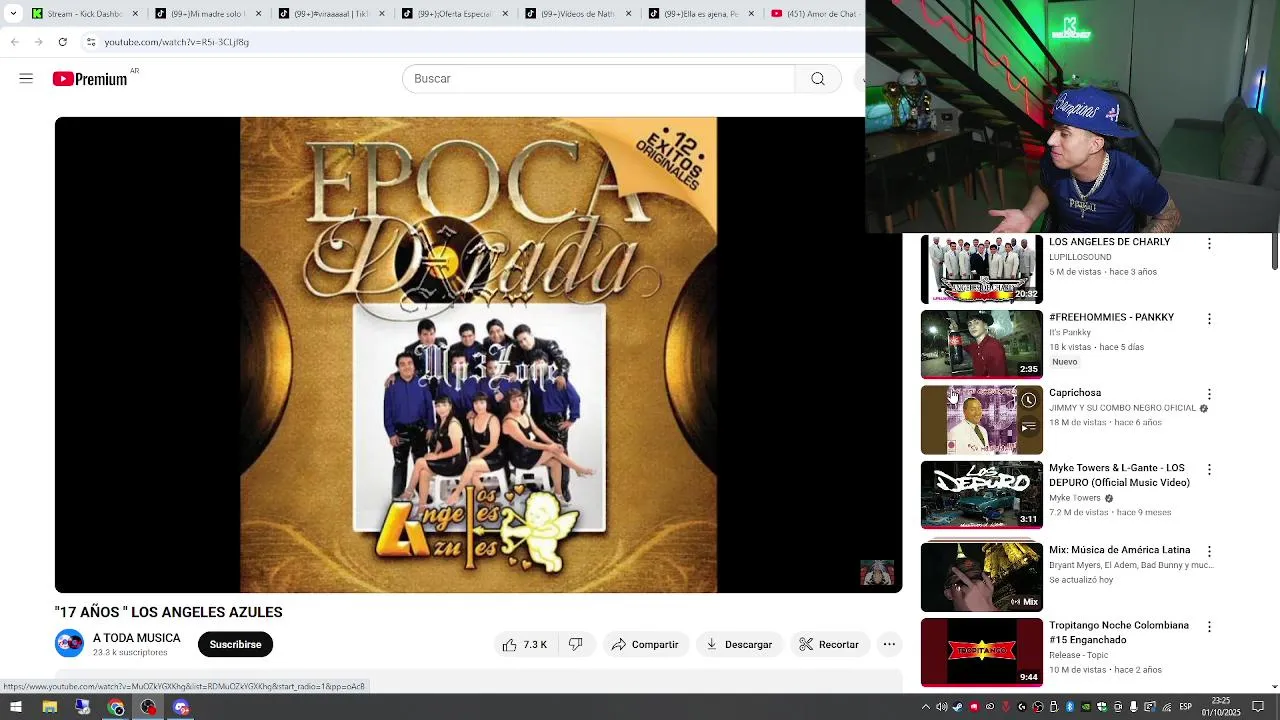Reload the page with refresh icon

pyautogui.click(x=62, y=42)
